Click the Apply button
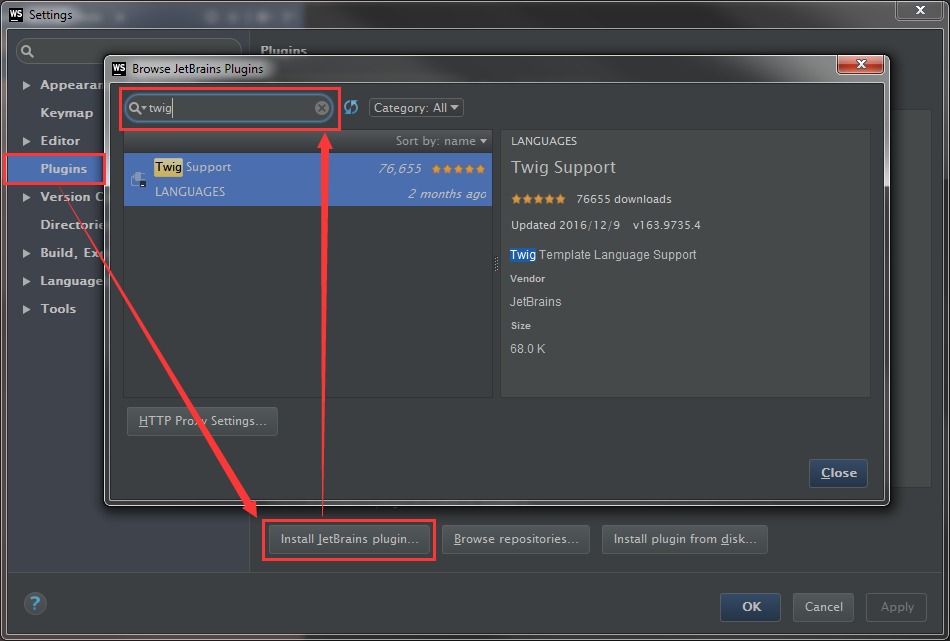Viewport: 950px width, 641px height. 897,607
